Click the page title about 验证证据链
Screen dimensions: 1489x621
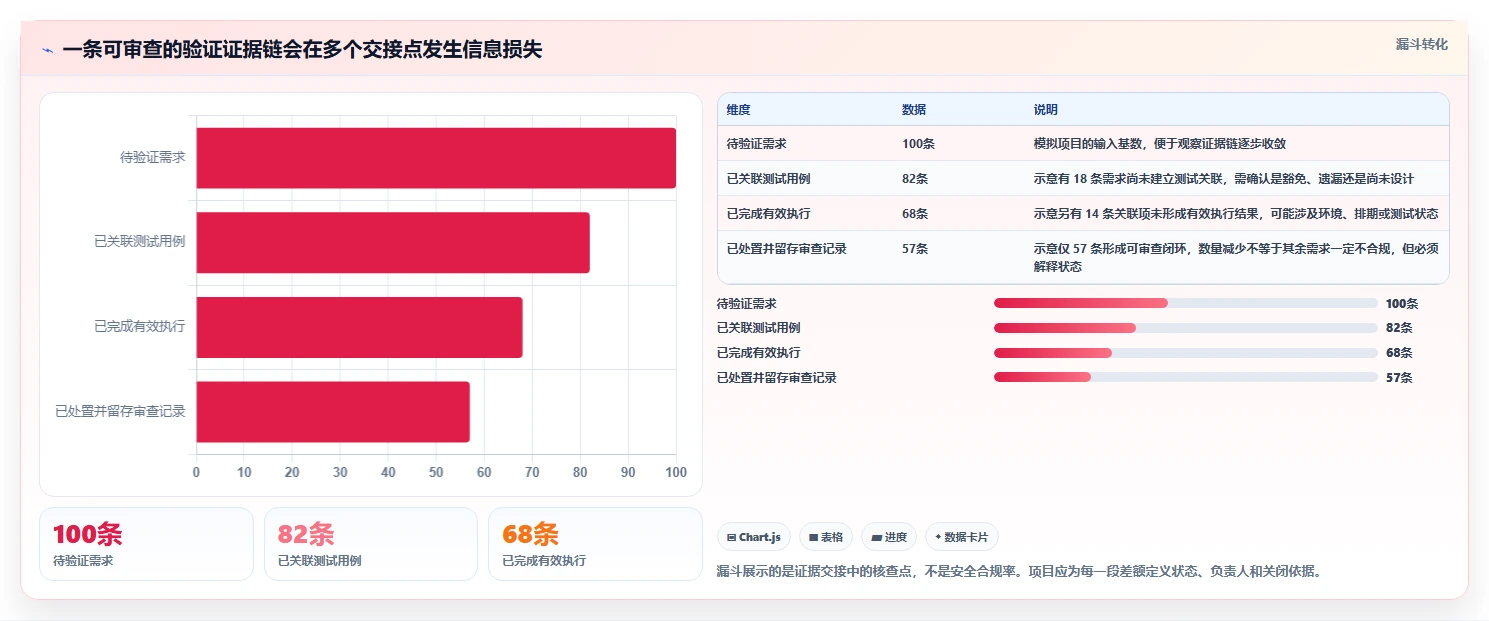coord(302,50)
